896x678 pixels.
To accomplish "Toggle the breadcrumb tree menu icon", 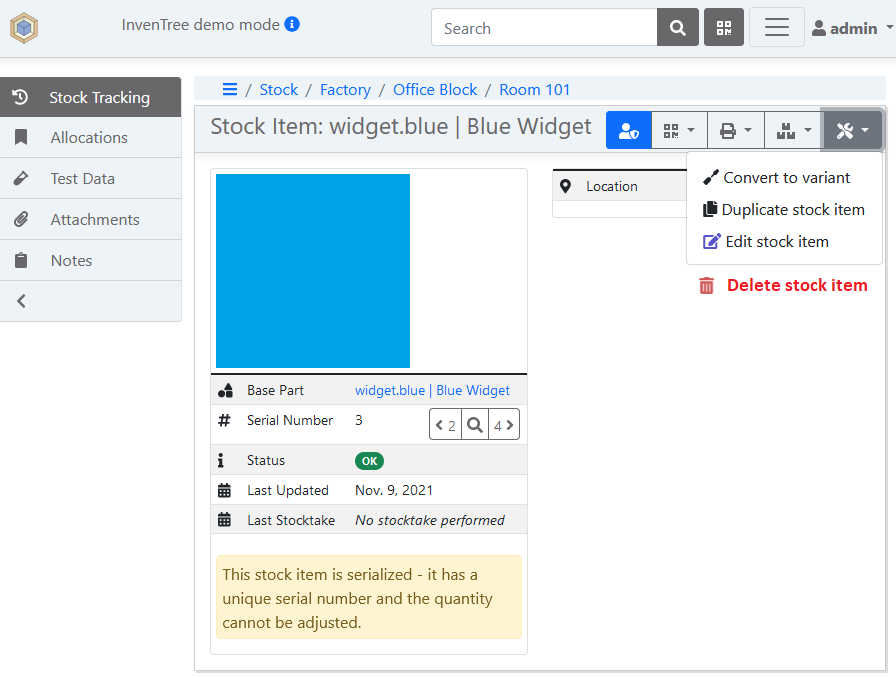I will point(230,89).
